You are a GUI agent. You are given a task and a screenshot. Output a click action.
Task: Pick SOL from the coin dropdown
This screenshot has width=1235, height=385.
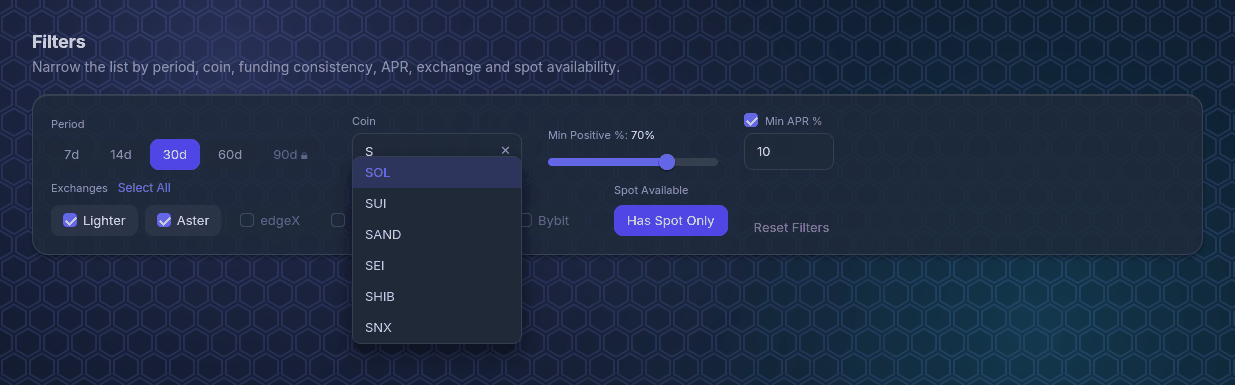(437, 173)
